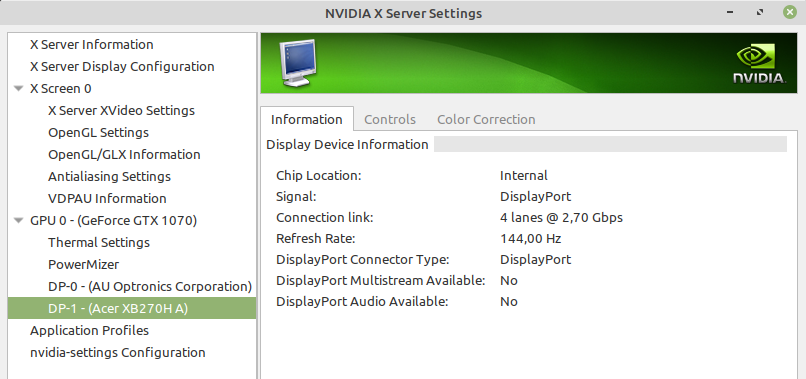Select X Screen 0 entry
The width and height of the screenshot is (806, 379).
[x=61, y=89]
